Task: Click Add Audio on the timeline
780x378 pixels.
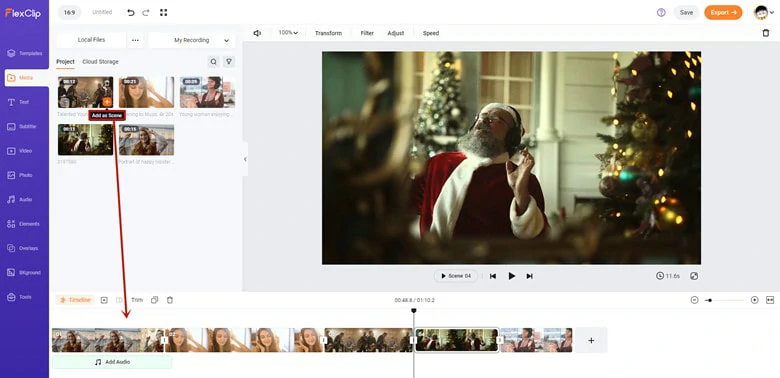Action: (x=112, y=362)
